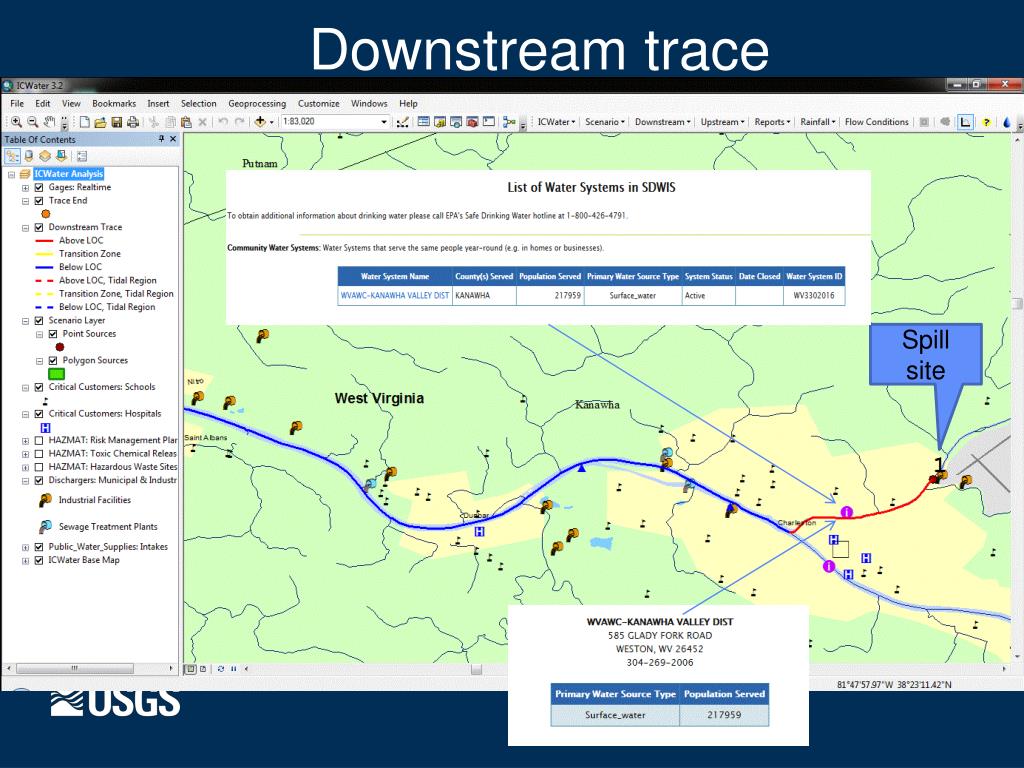Viewport: 1024px width, 768px height.
Task: Click the dark red Point Sources symbol
Action: [60, 347]
